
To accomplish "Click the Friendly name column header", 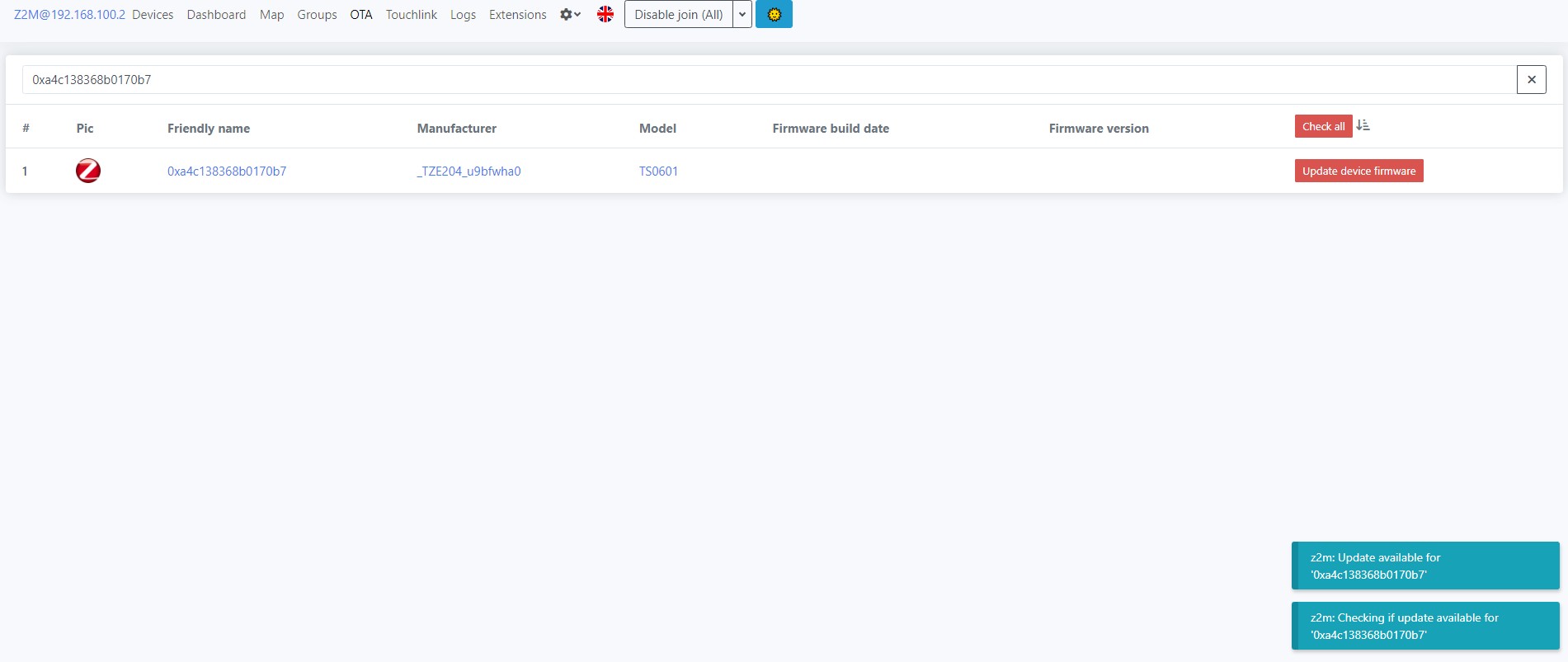I will [209, 129].
